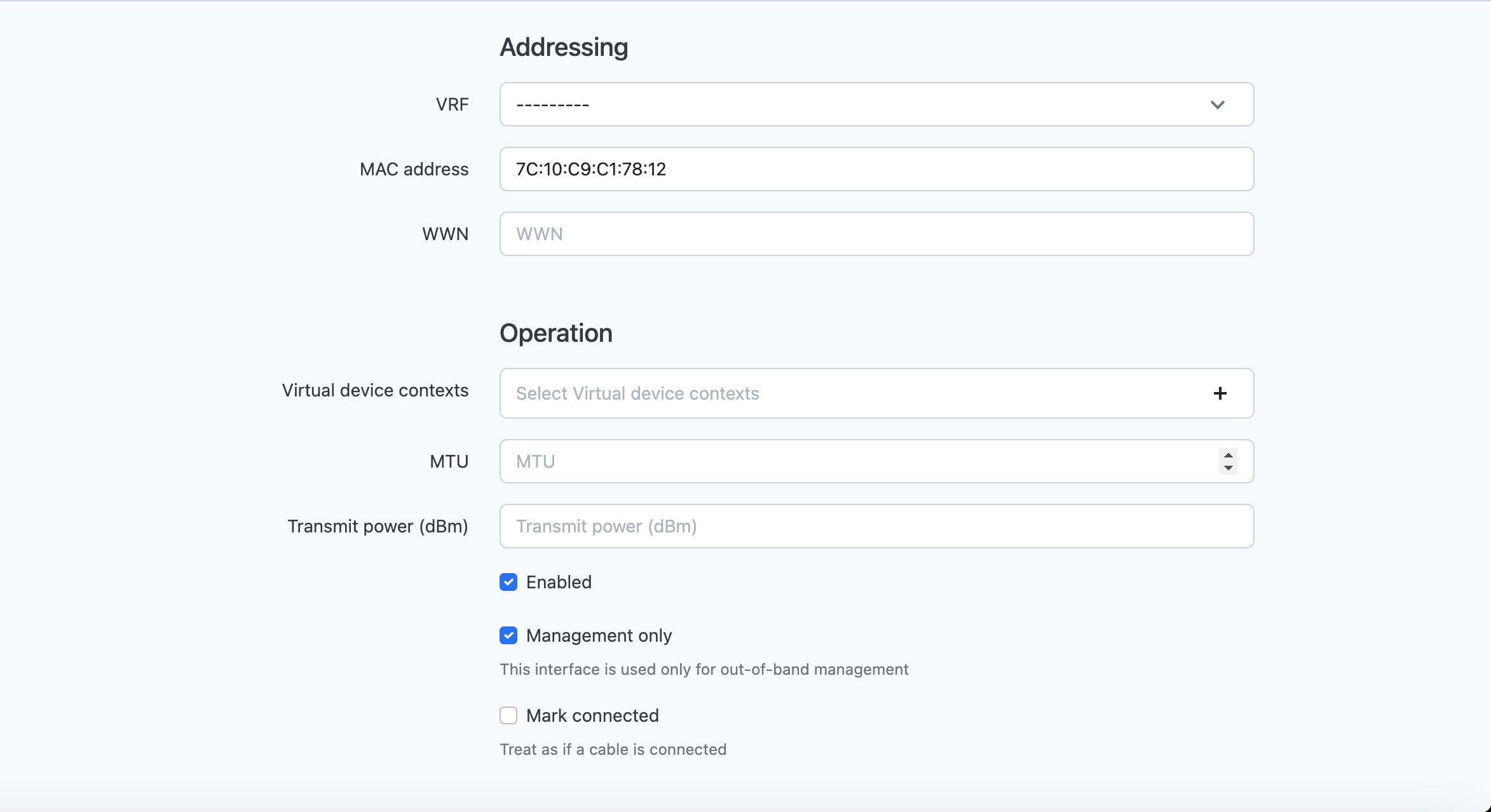Click the plus icon in Virtual device contexts
Screen dimensions: 1491x812
[x=1220, y=393]
